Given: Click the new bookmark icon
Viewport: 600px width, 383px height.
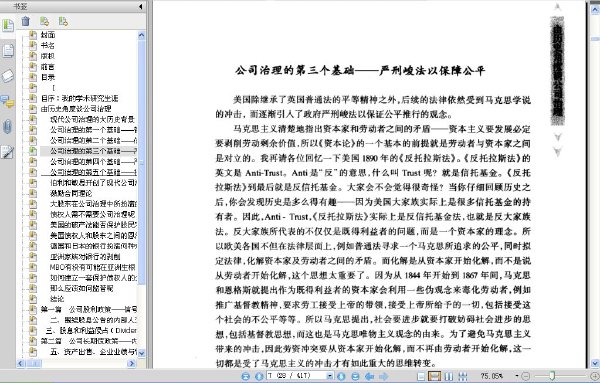Looking at the screenshot, I should coord(44,21).
